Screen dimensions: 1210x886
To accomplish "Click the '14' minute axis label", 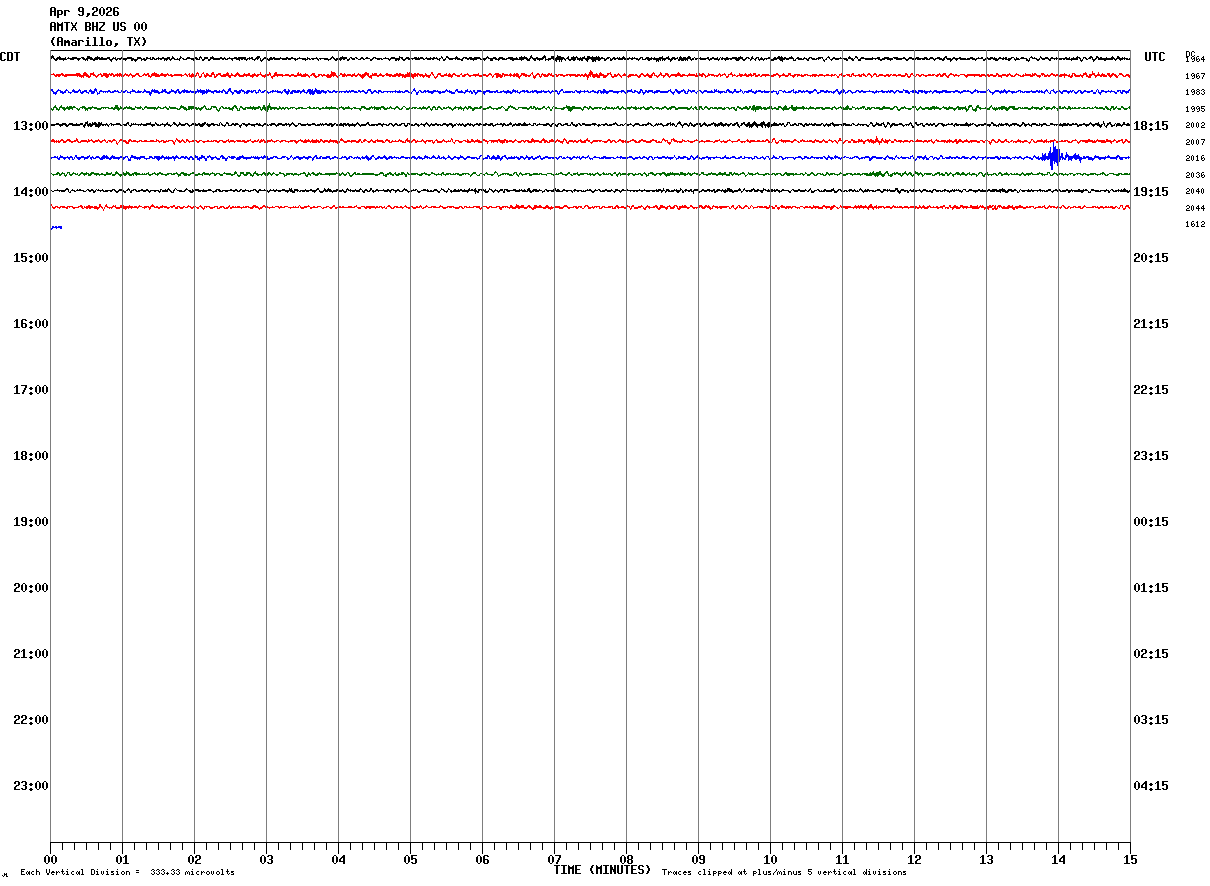I will [1058, 860].
